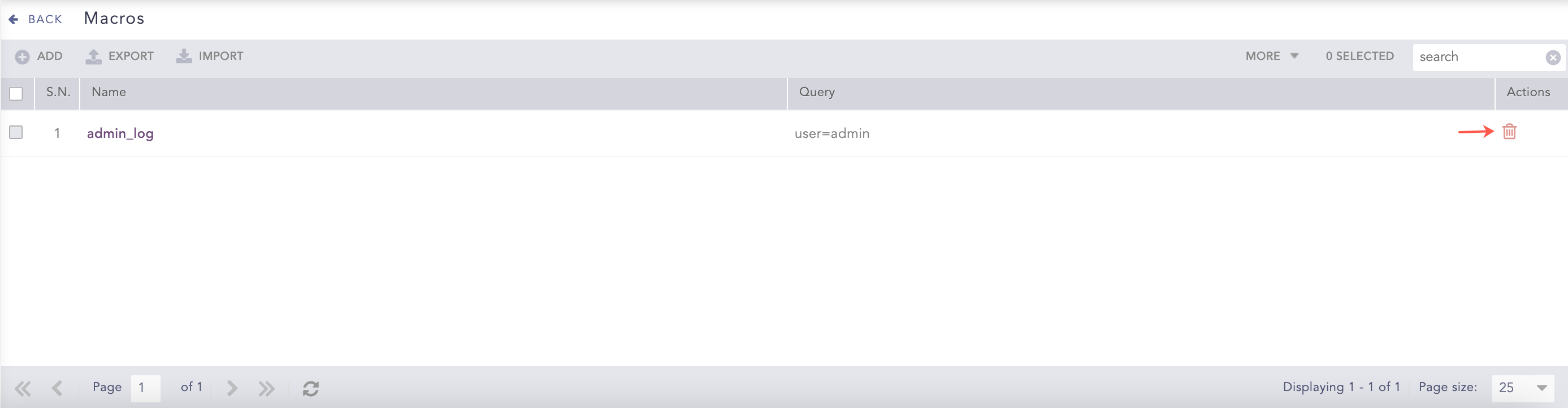
Task: Click the page number input box
Action: click(x=145, y=388)
